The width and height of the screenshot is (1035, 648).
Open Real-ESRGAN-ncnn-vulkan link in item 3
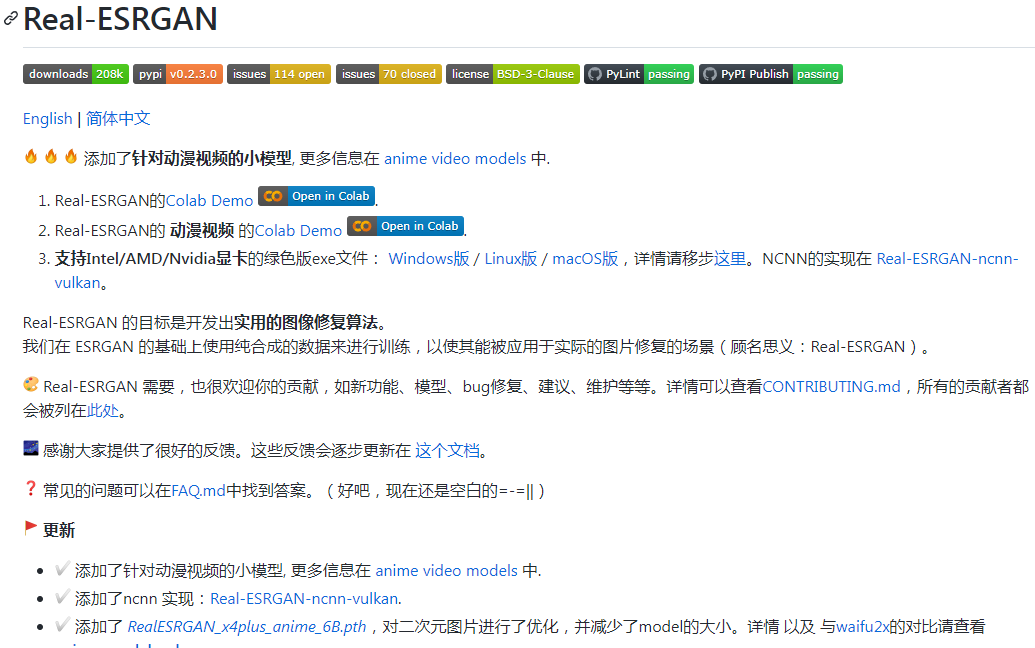(947, 259)
